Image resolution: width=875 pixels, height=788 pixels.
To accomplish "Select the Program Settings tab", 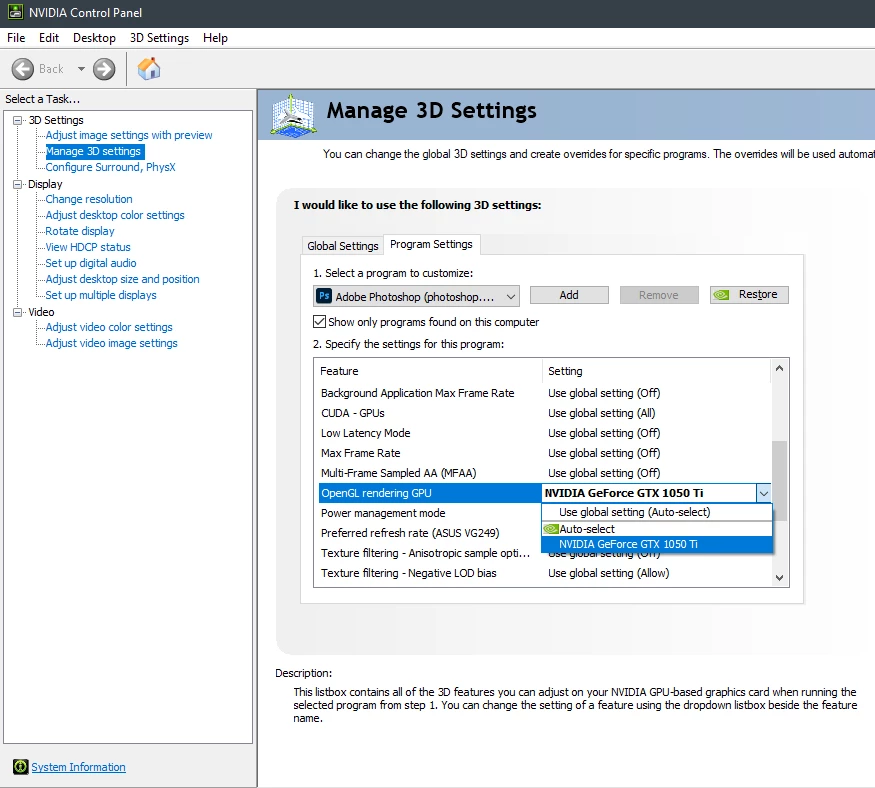I will (431, 244).
